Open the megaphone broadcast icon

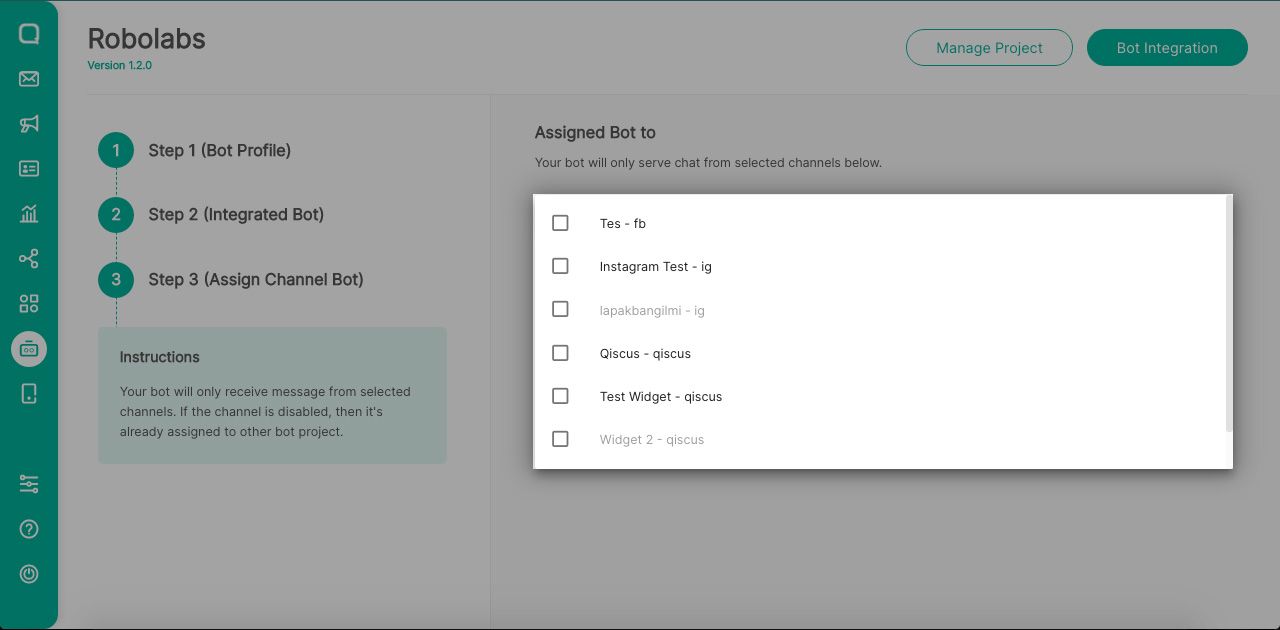point(29,124)
